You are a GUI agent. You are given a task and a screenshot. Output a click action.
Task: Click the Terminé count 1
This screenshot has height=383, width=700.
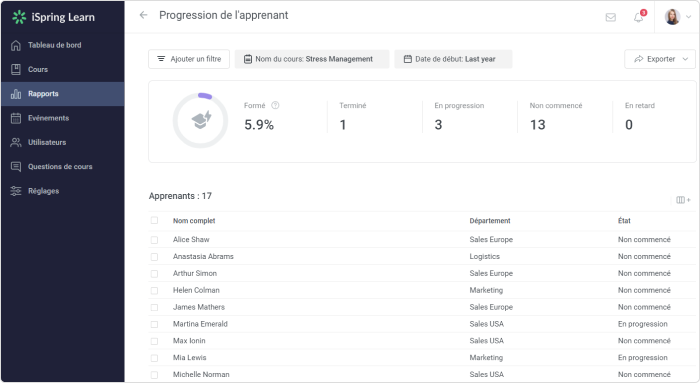pyautogui.click(x=343, y=125)
